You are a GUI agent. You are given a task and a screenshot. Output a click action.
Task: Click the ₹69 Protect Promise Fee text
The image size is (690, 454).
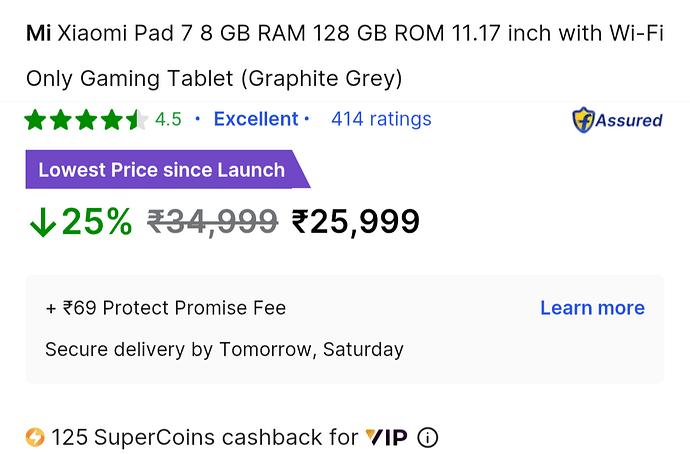click(x=165, y=308)
